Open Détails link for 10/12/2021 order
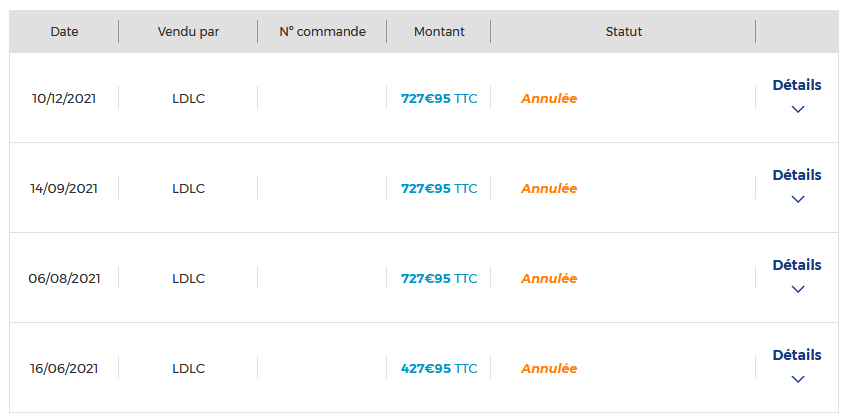Image resolution: width=841 pixels, height=414 pixels. click(797, 85)
